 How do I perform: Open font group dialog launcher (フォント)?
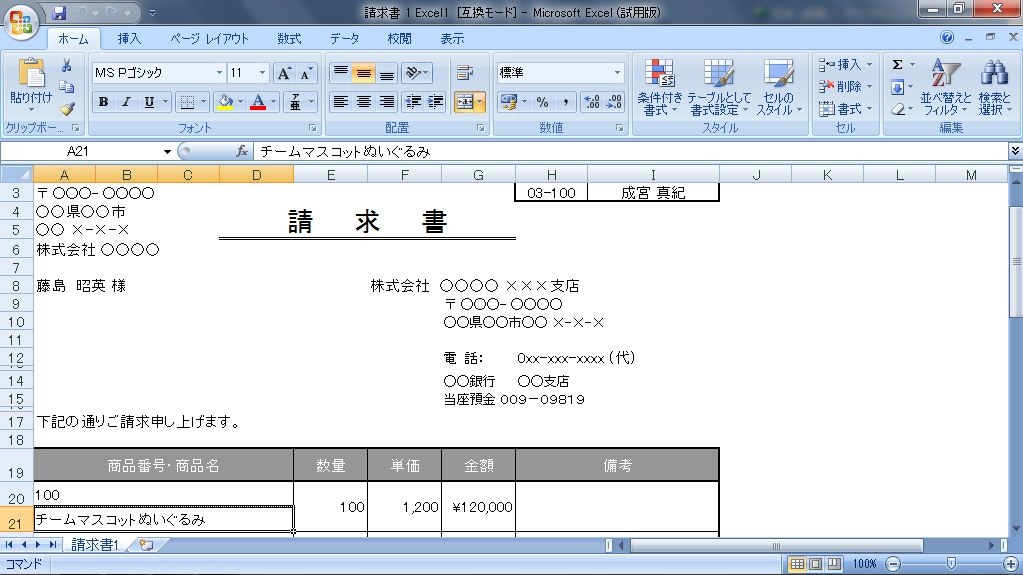pos(313,128)
